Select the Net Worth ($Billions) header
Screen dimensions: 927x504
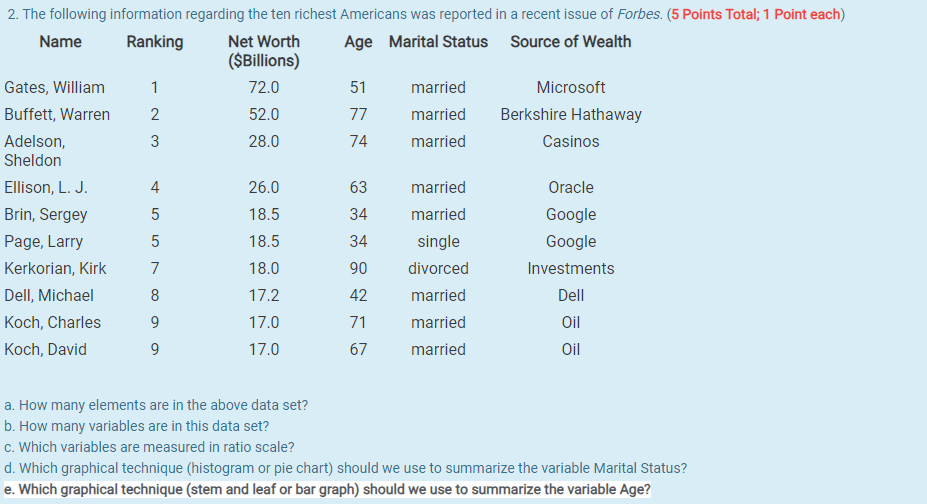pyautogui.click(x=264, y=51)
